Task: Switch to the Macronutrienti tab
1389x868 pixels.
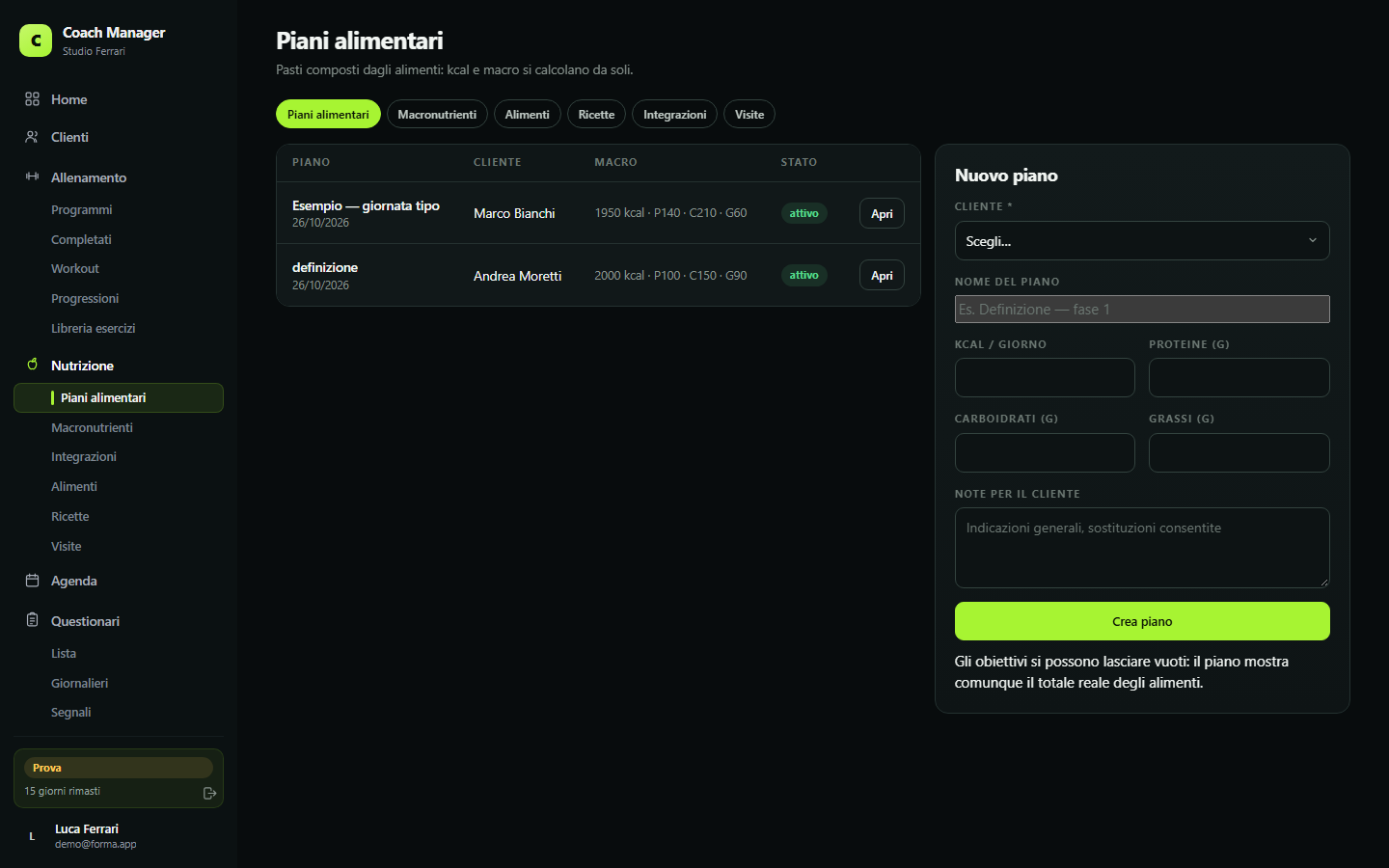Action: [437, 114]
